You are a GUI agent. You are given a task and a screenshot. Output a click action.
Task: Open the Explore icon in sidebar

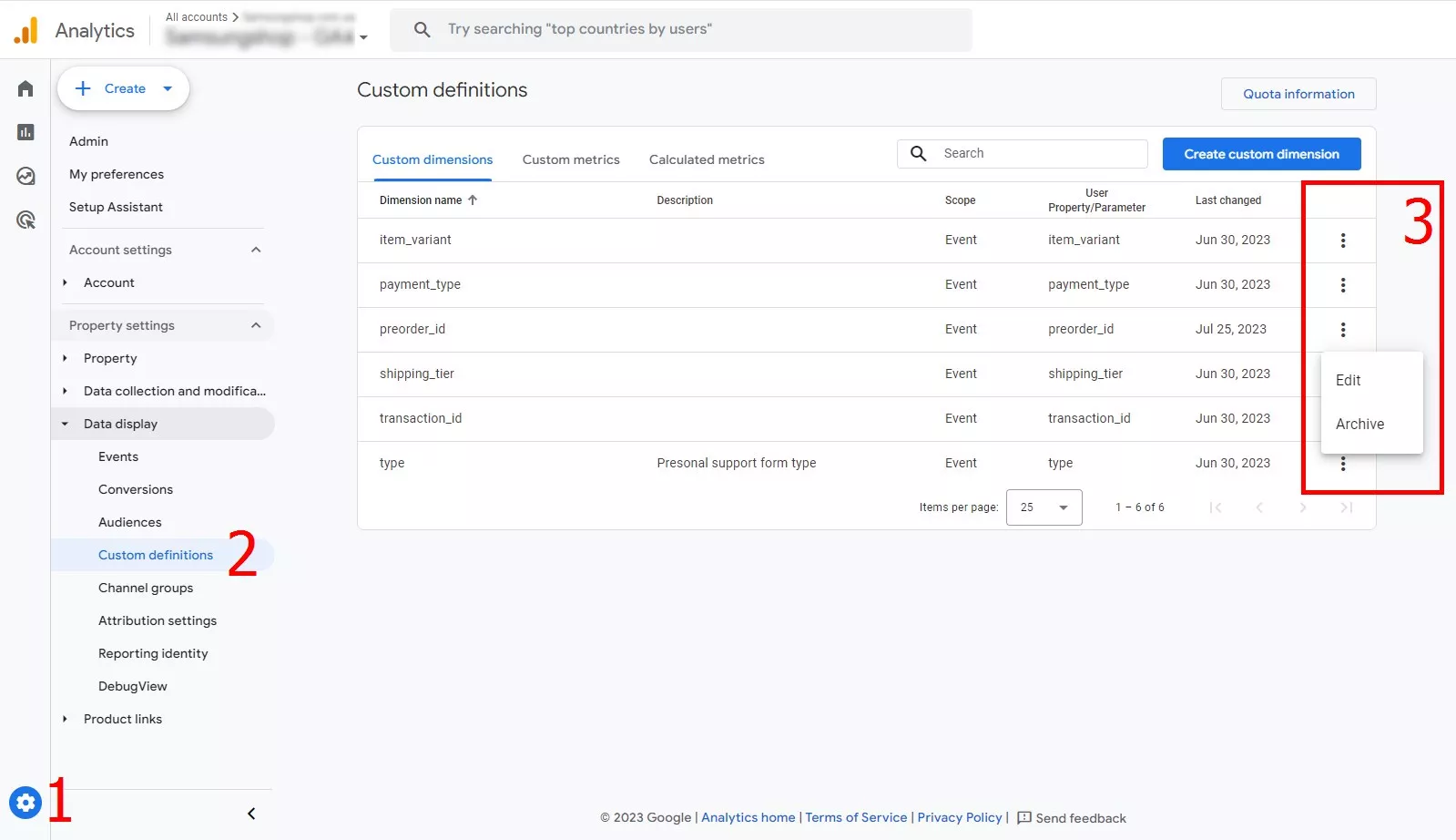(25, 176)
